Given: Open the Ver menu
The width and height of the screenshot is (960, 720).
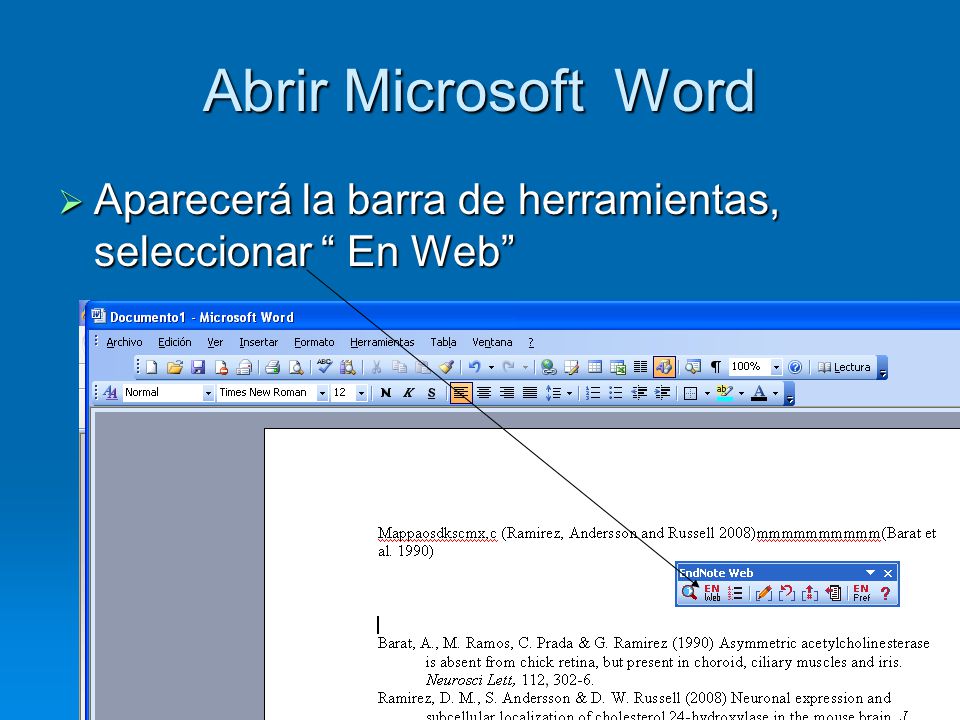Looking at the screenshot, I should pos(215,342).
